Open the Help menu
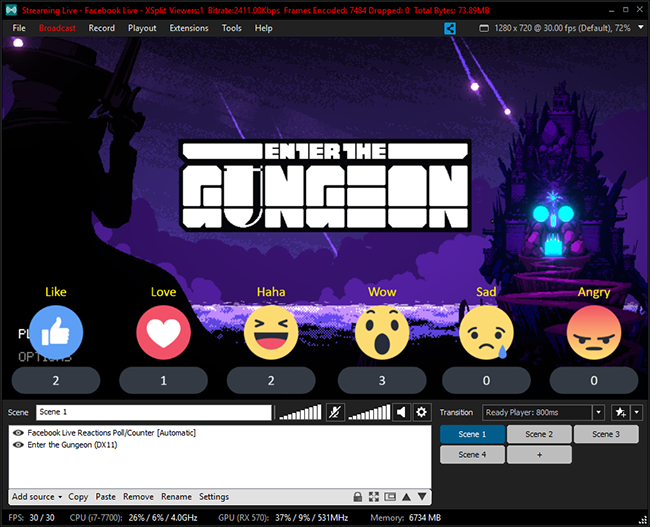The height and width of the screenshot is (527, 650). 264,28
